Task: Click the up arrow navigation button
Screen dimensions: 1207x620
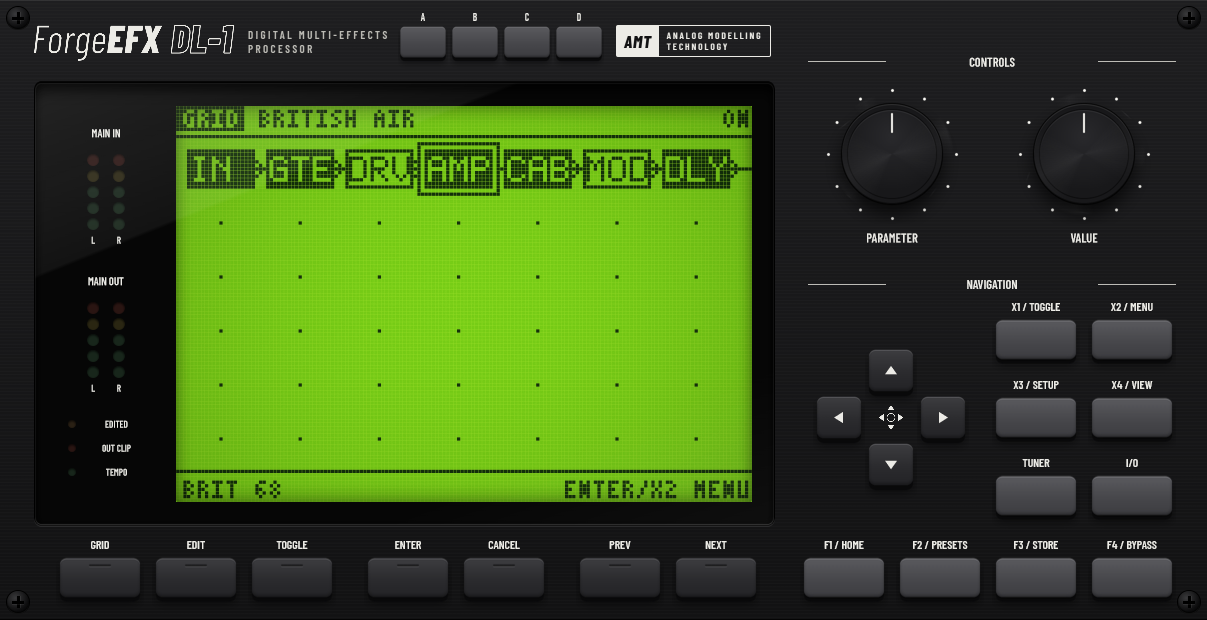Action: coord(891,371)
